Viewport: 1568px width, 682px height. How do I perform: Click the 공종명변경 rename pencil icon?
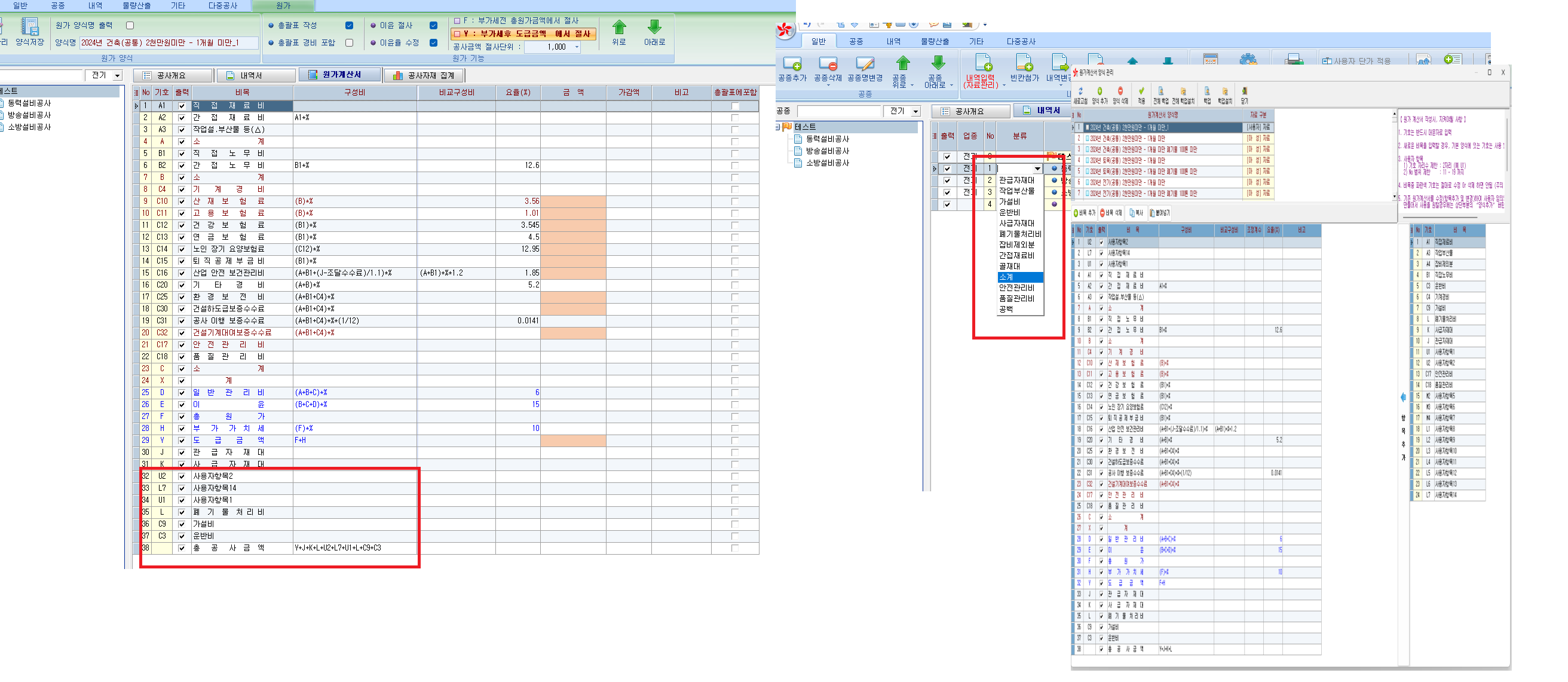click(864, 64)
